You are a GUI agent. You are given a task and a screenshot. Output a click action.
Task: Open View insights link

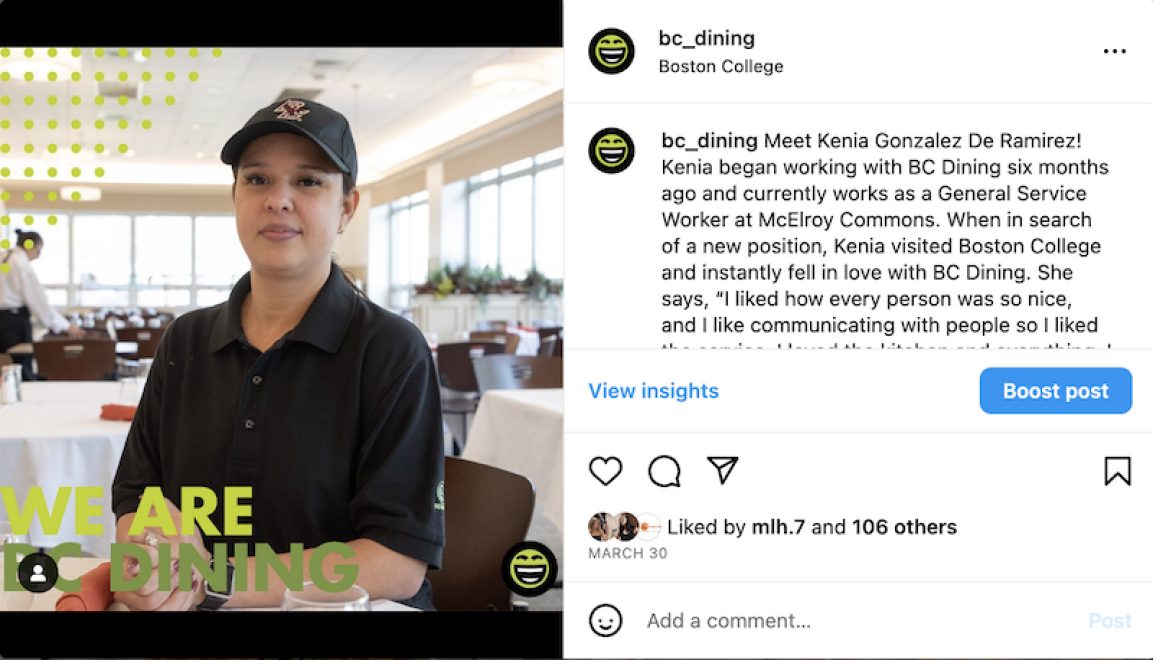(653, 391)
